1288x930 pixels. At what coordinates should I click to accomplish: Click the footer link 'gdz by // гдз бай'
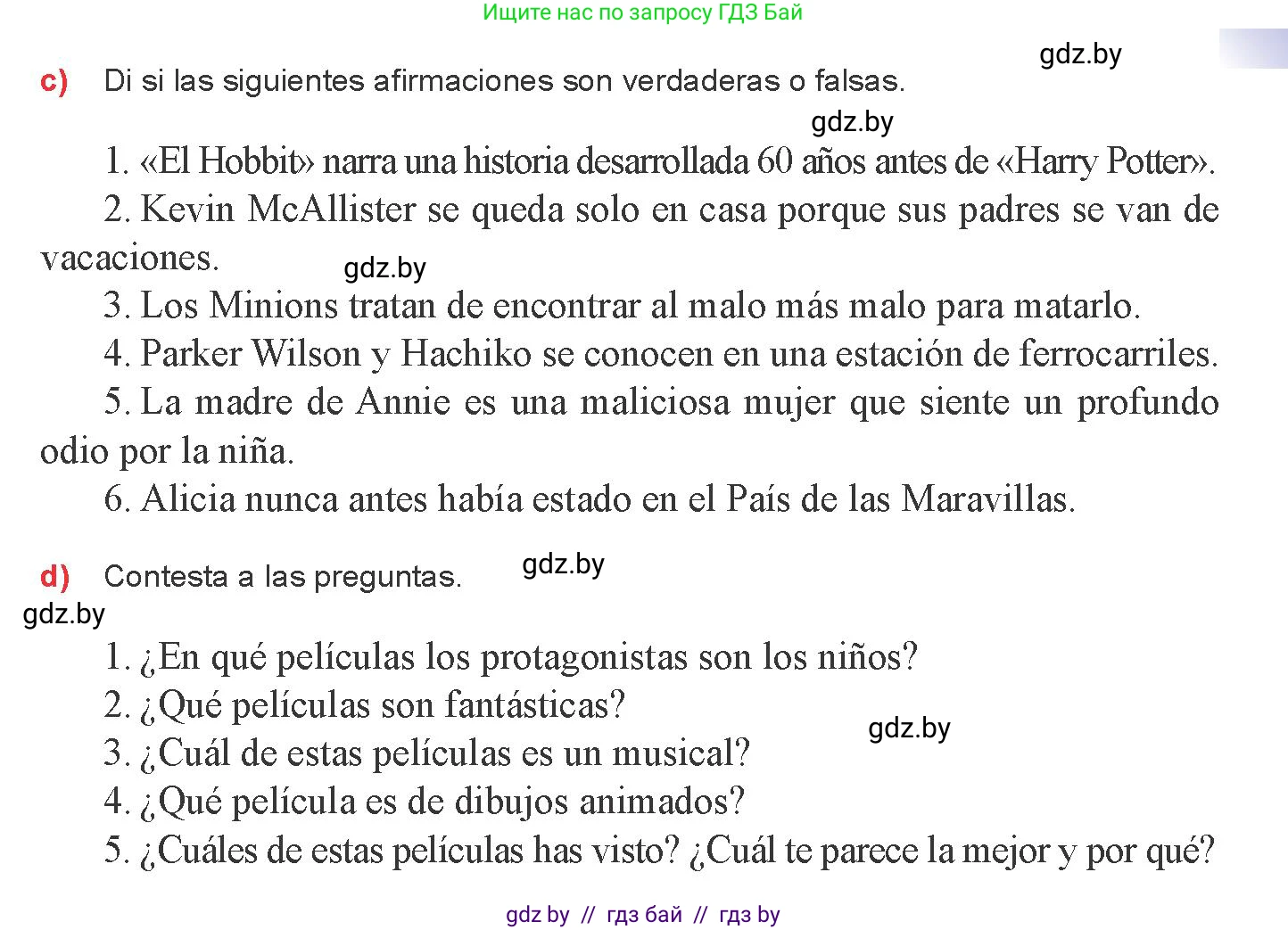coord(643,915)
